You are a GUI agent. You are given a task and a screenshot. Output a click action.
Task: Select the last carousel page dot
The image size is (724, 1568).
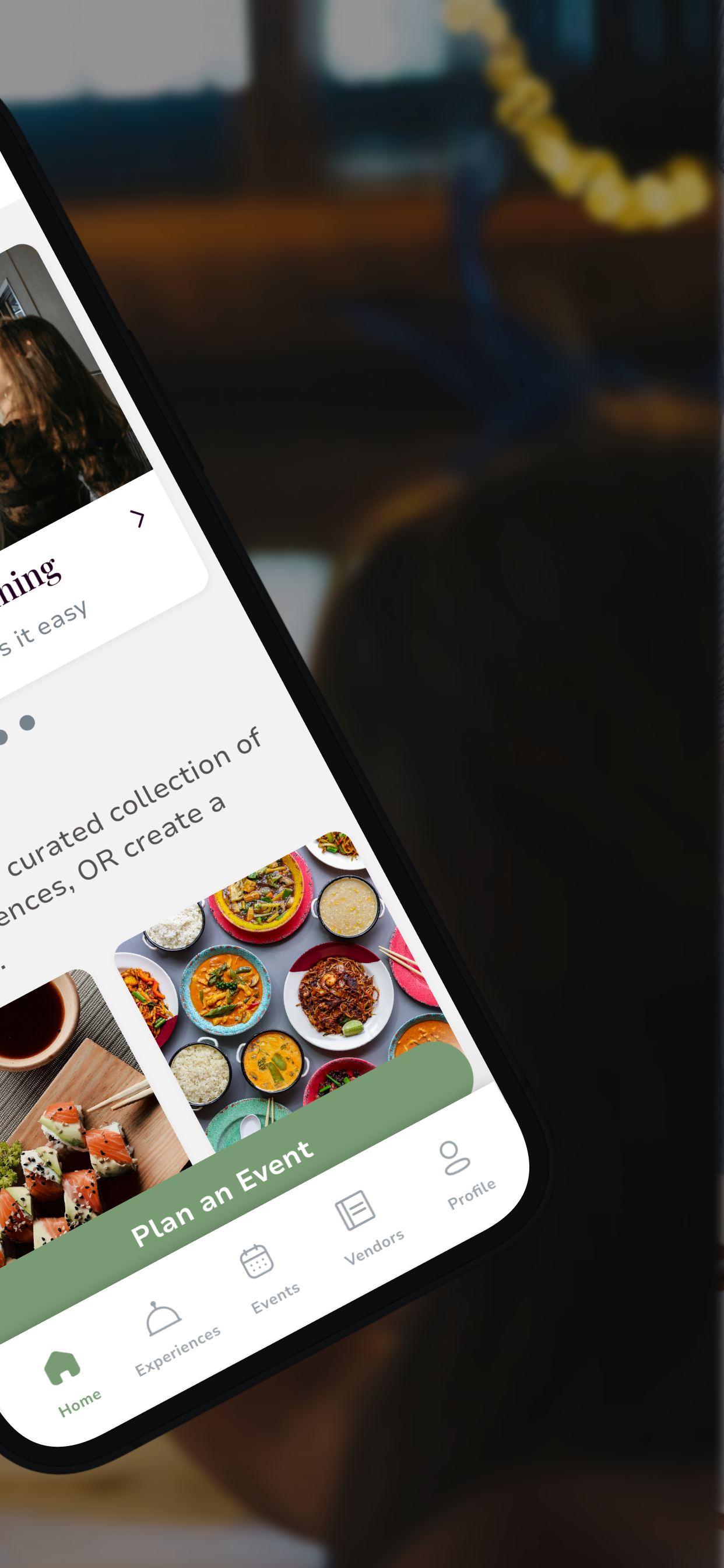point(27,723)
